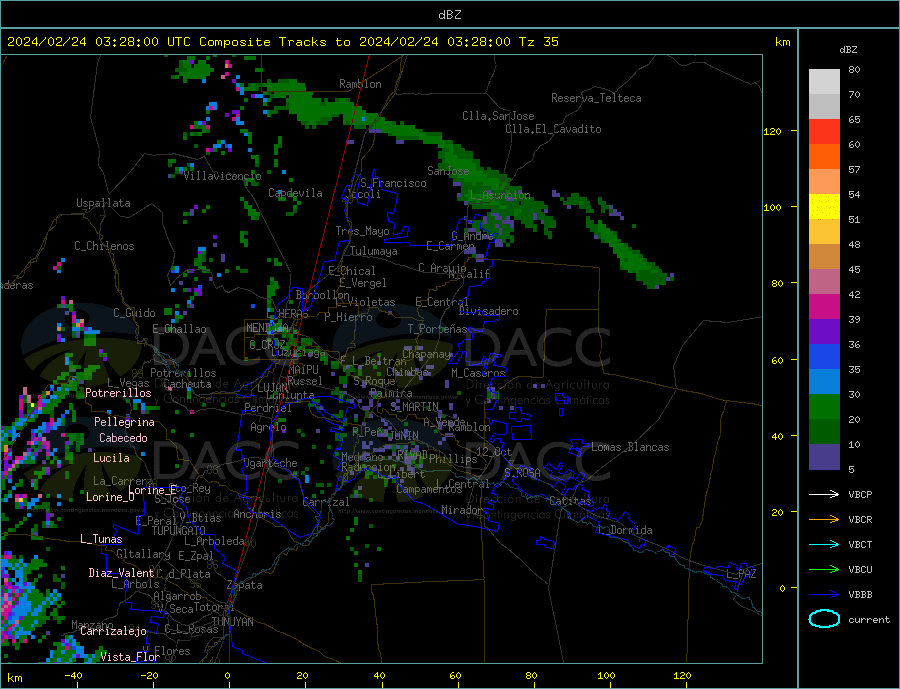Click the UTC Composite Tracks timestamp header
This screenshot has width=900, height=689.
click(x=282, y=42)
